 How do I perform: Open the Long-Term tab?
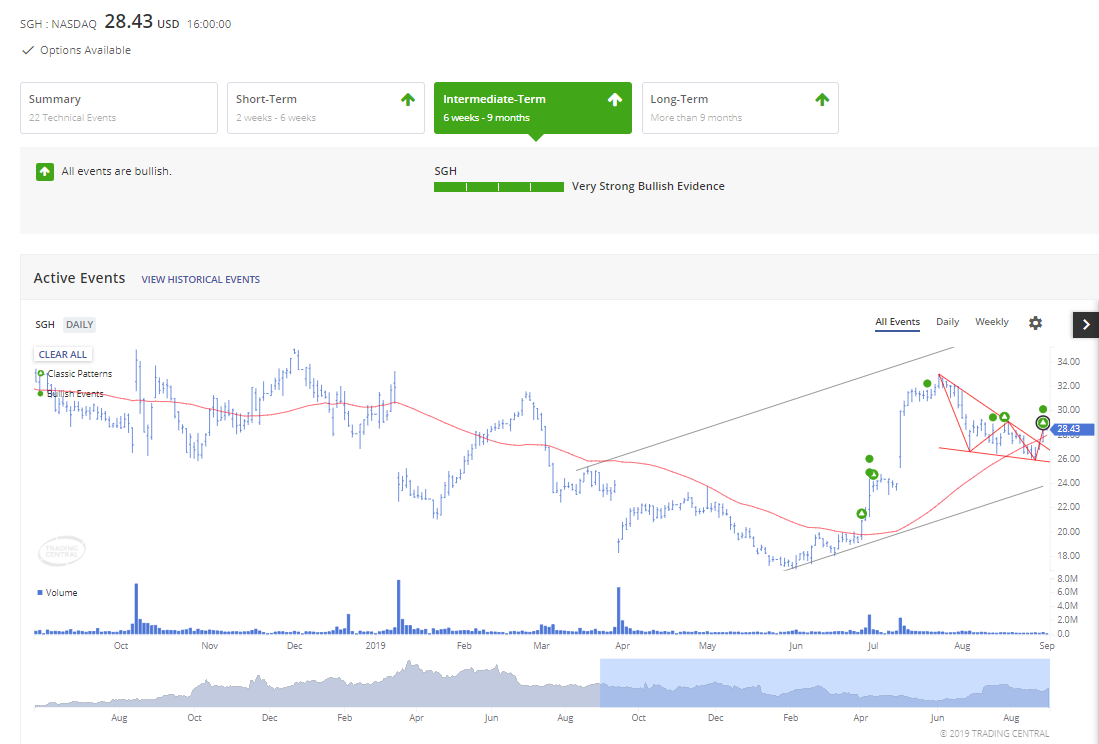(740, 108)
